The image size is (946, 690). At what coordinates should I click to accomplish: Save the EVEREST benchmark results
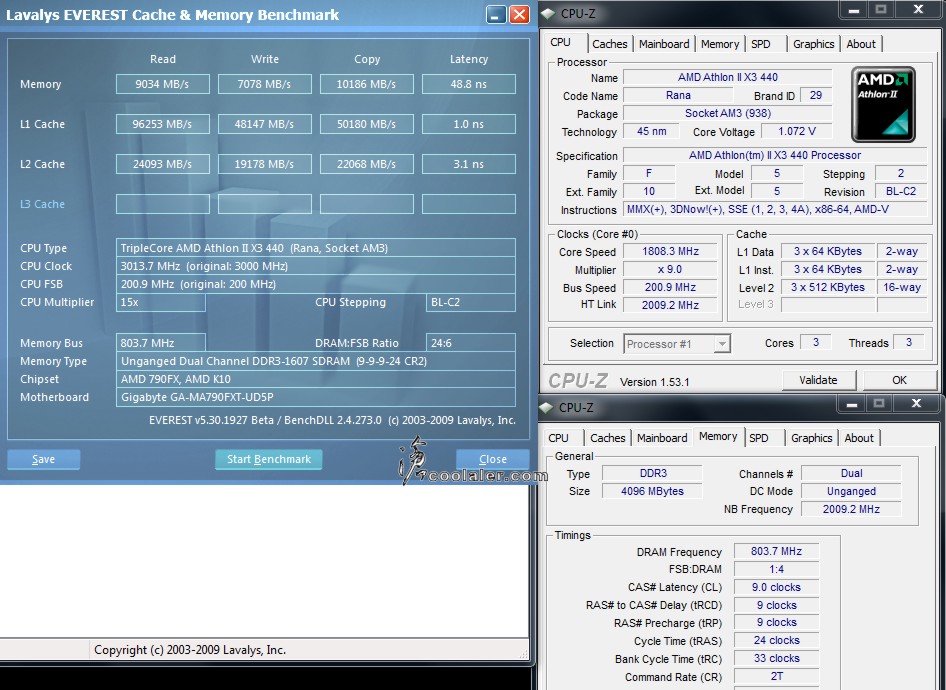(43, 459)
